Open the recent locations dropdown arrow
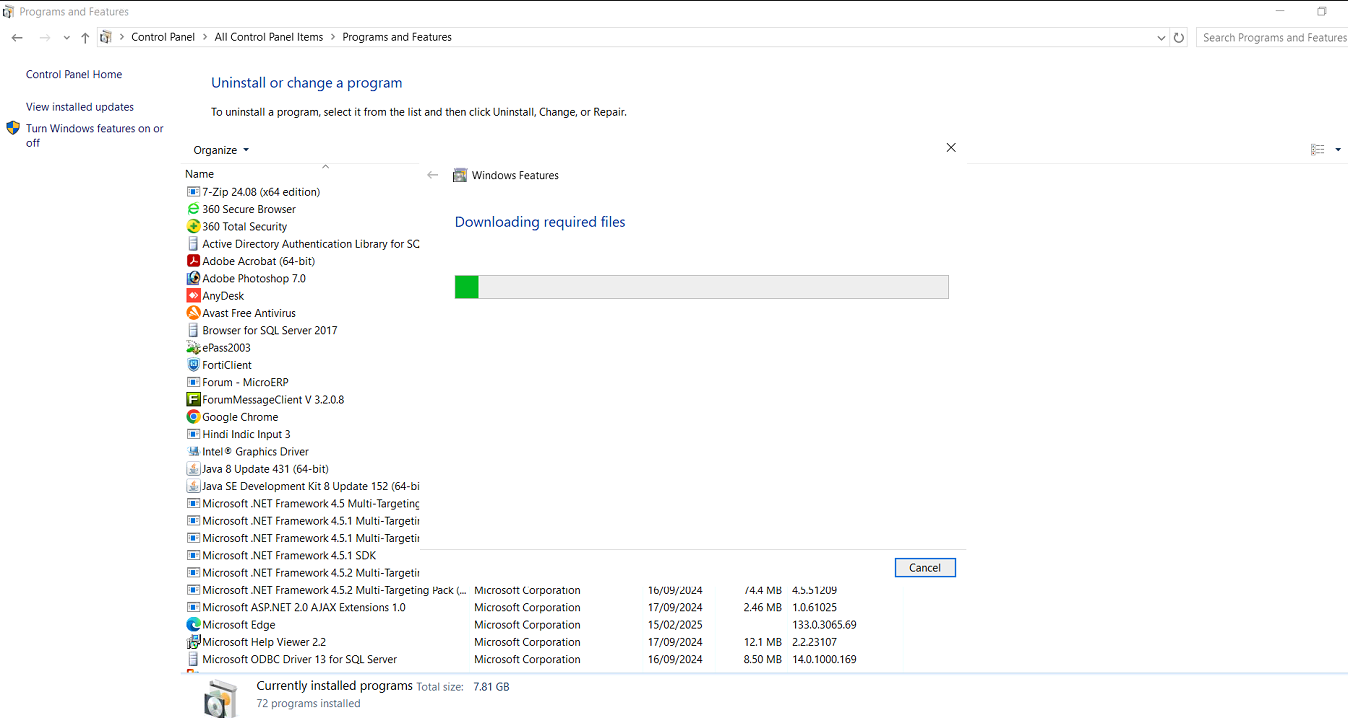1348x718 pixels. pyautogui.click(x=66, y=38)
